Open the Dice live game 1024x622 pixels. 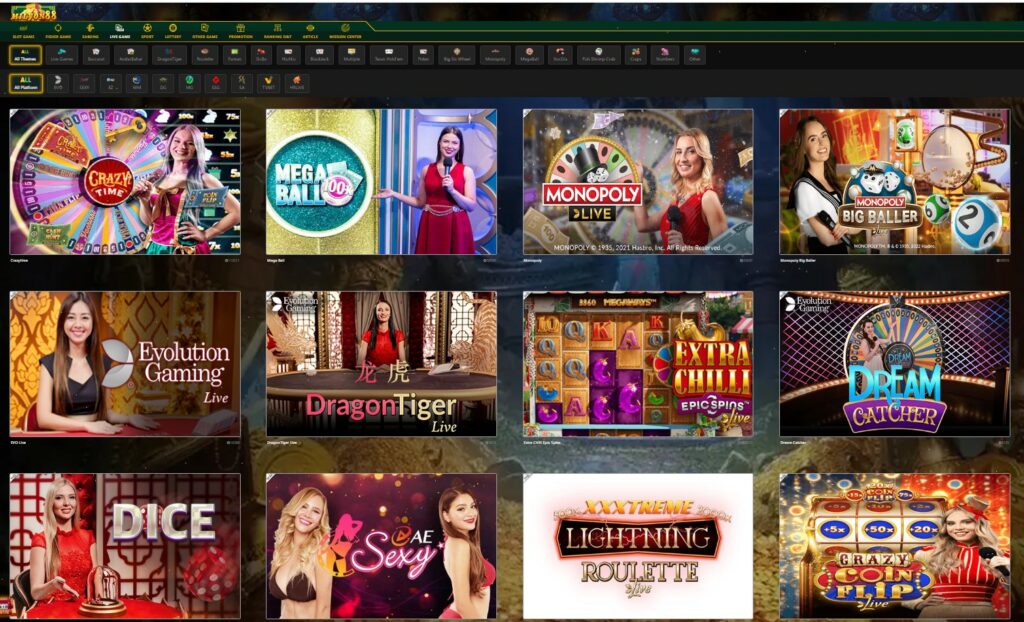point(125,546)
